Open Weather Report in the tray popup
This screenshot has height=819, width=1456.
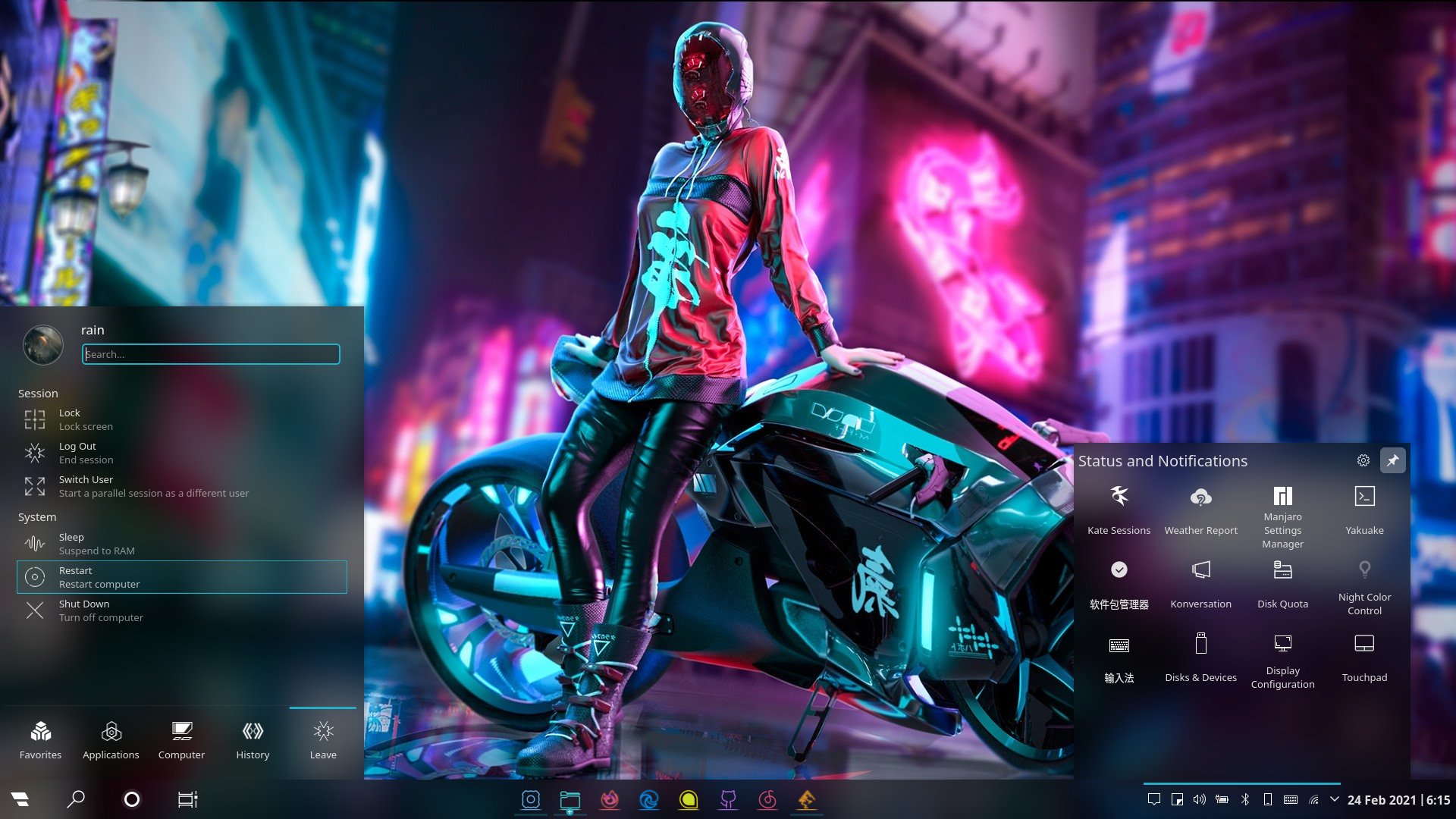pos(1201,510)
